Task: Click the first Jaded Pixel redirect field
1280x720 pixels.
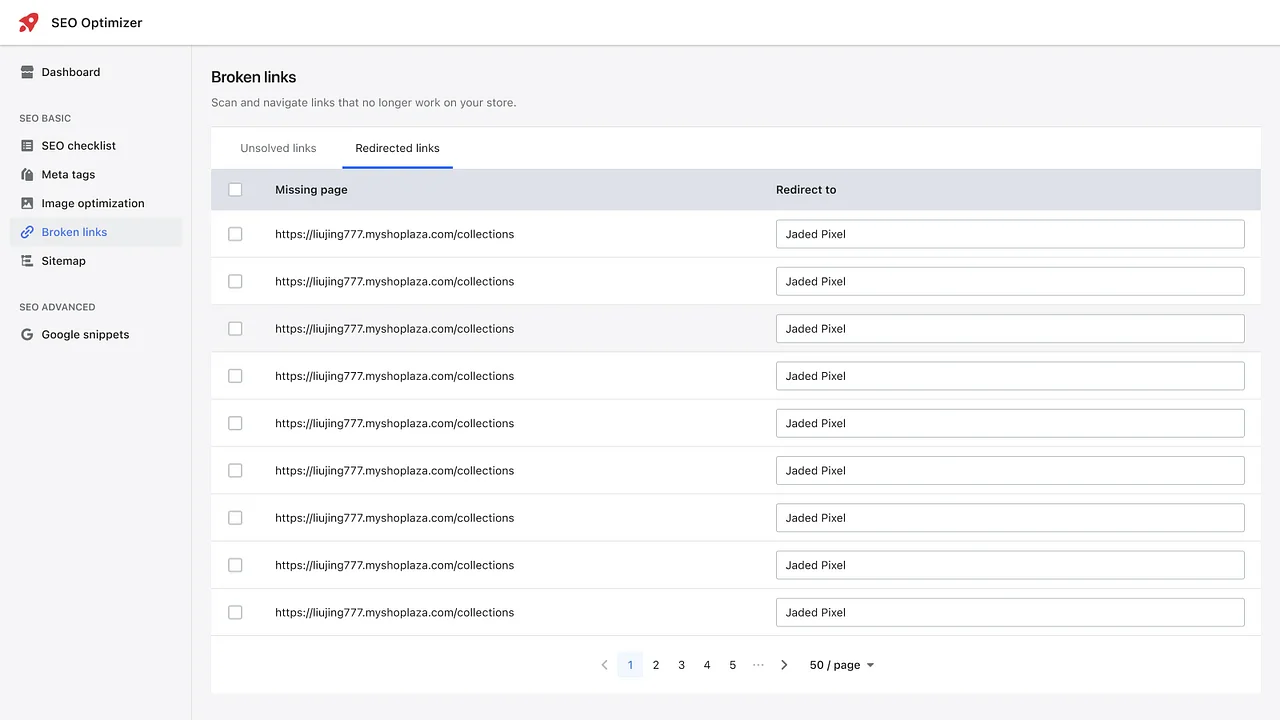Action: click(x=1010, y=234)
